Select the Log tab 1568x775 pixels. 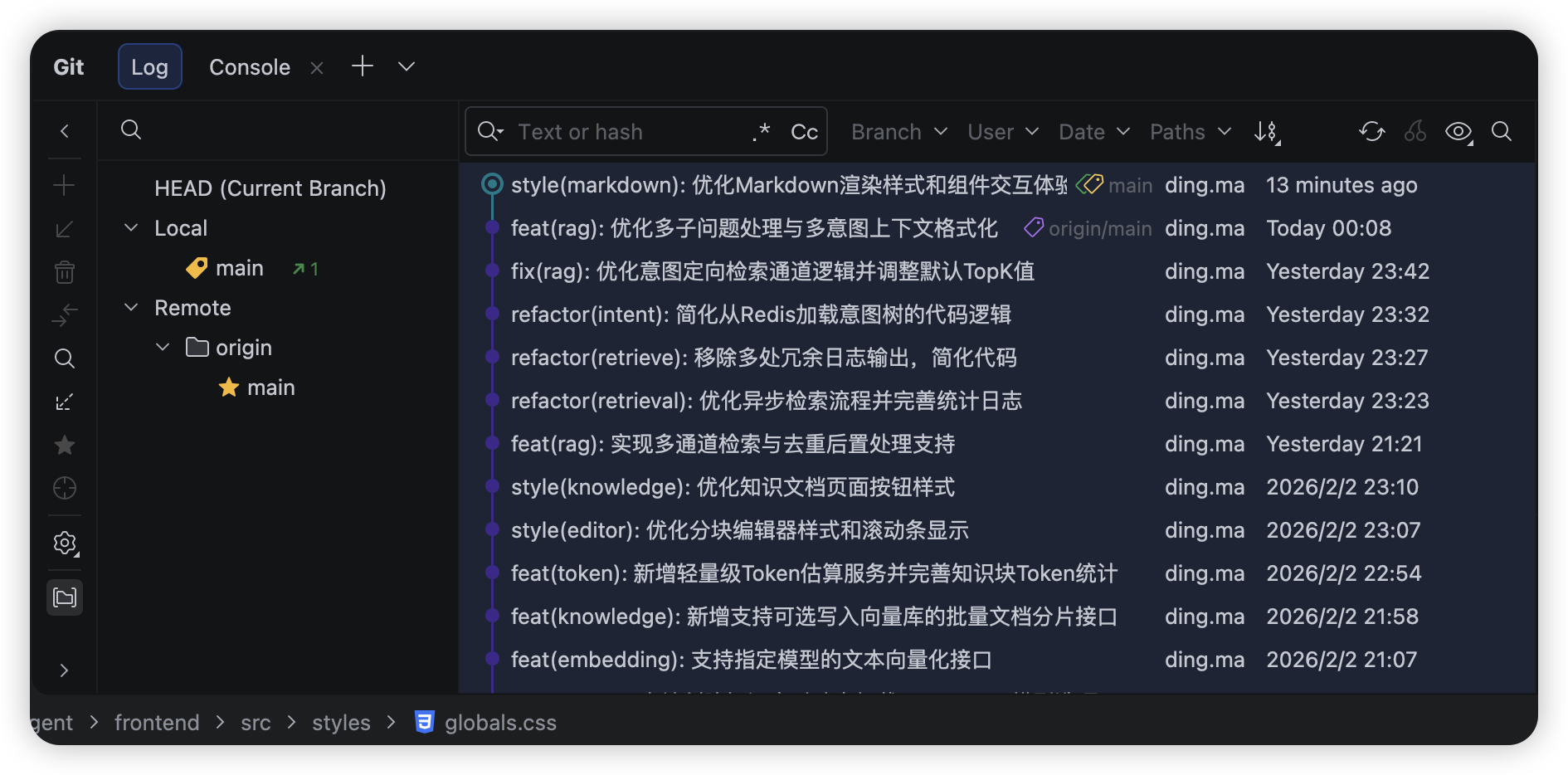[149, 66]
